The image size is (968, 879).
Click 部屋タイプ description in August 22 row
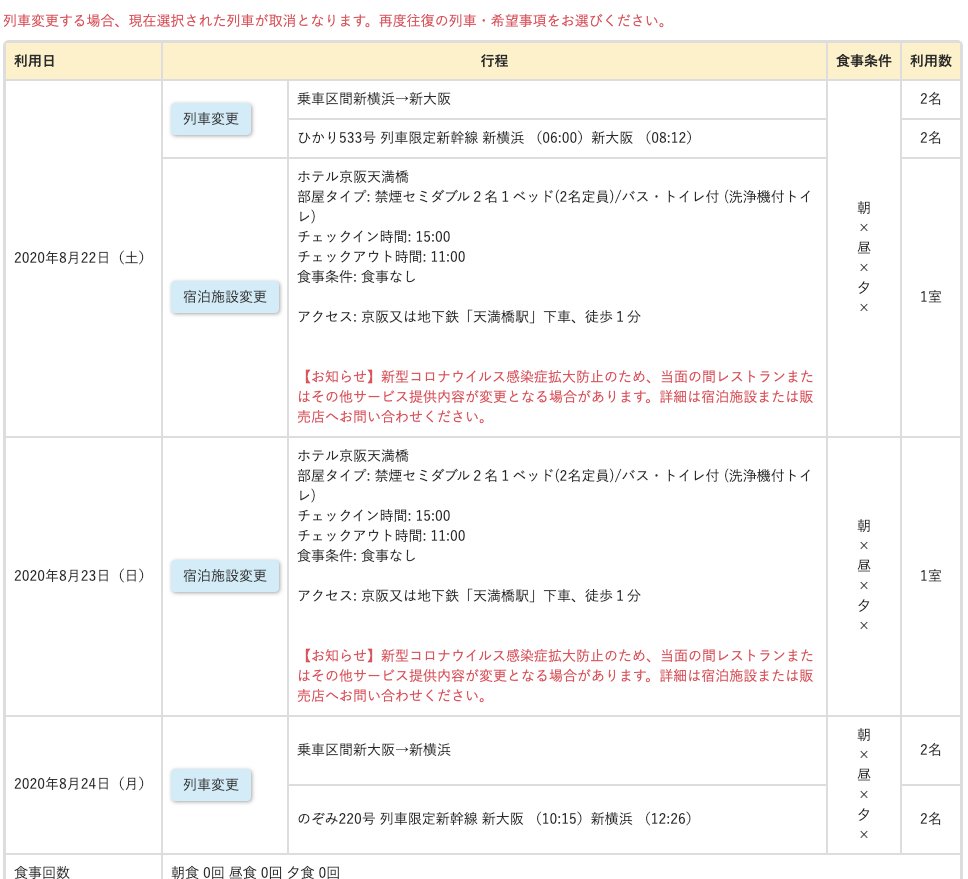(554, 207)
